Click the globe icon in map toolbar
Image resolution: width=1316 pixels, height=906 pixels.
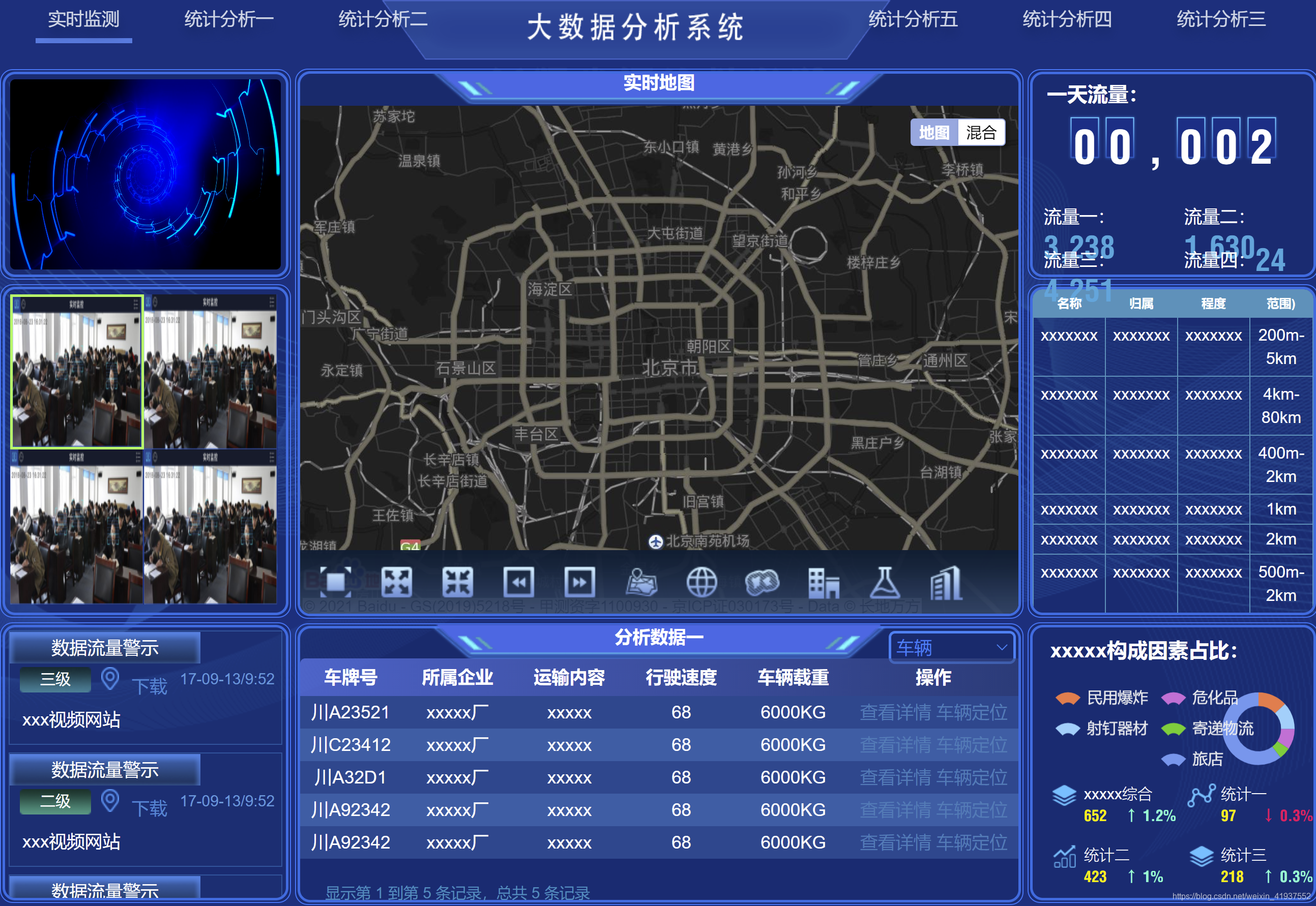pos(702,582)
